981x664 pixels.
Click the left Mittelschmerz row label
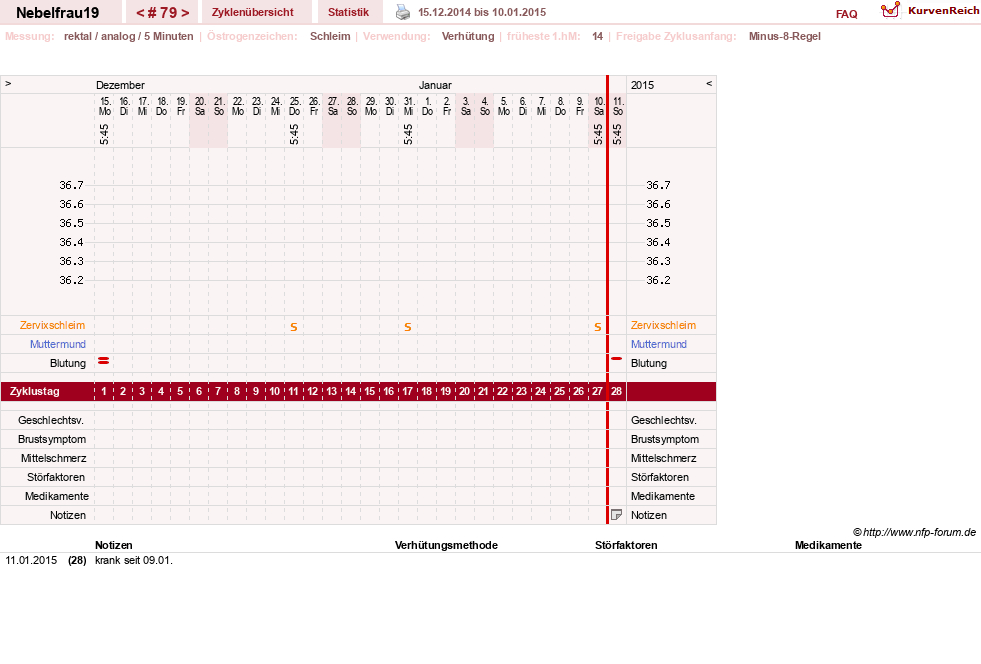coord(53,458)
